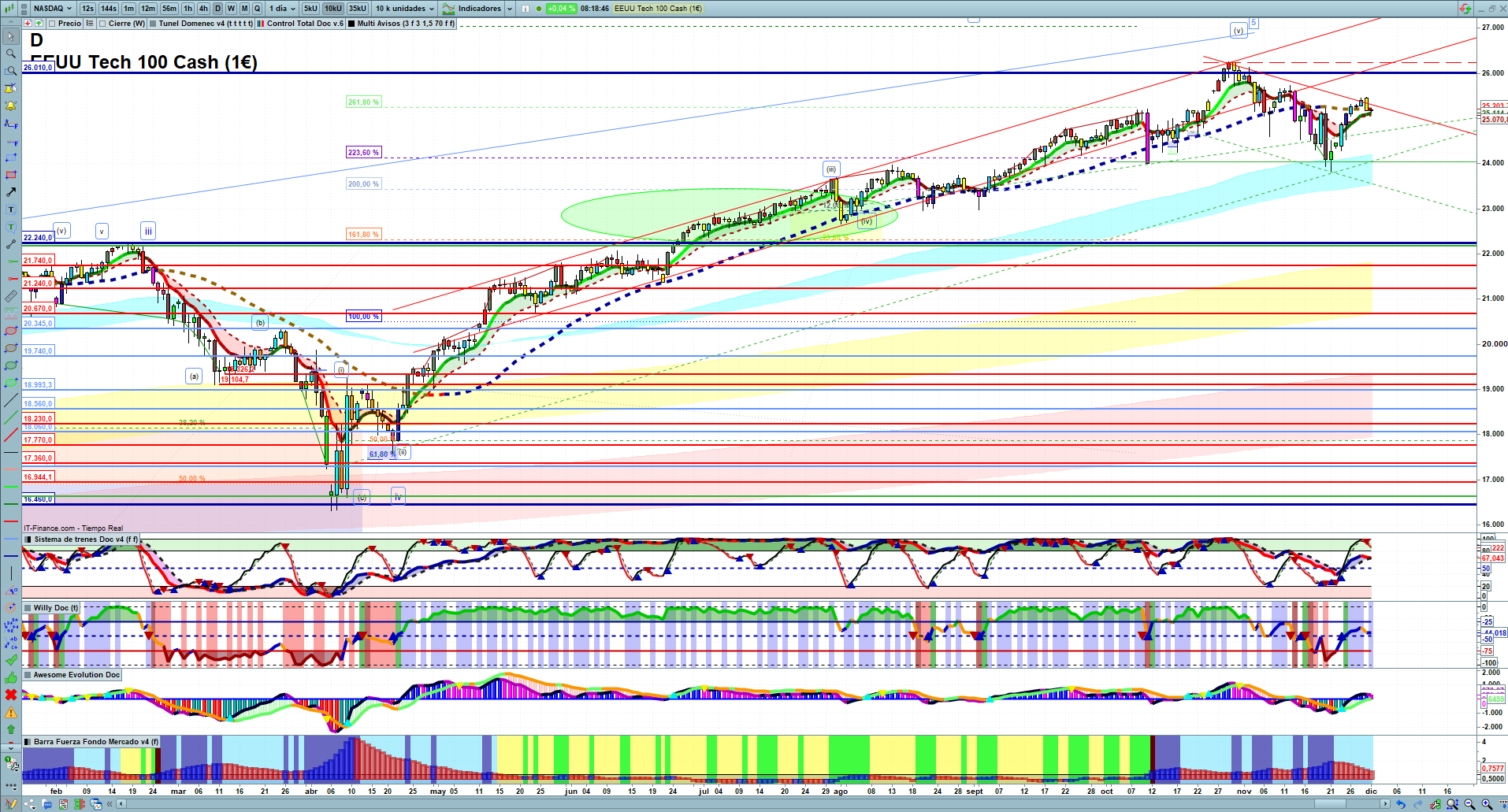Open the 1 día timeframe dropdown
This screenshot has width=1508, height=812.
[x=282, y=9]
